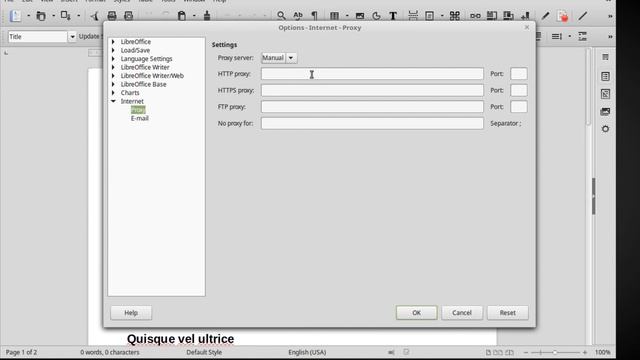The image size is (640, 360).
Task: Click the Save document icon in Writer toolbar
Action: [65, 16]
